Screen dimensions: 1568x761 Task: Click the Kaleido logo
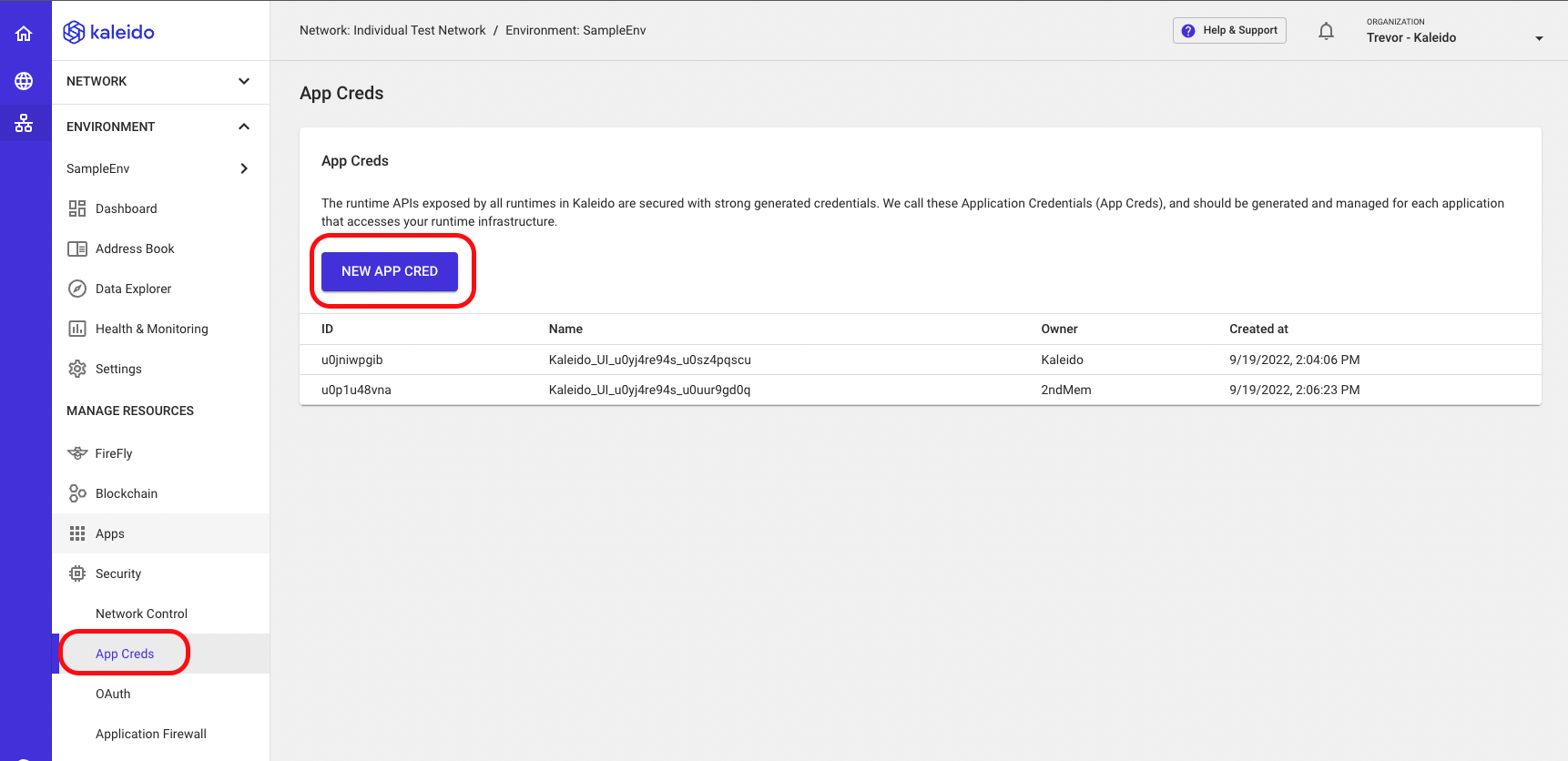point(108,32)
